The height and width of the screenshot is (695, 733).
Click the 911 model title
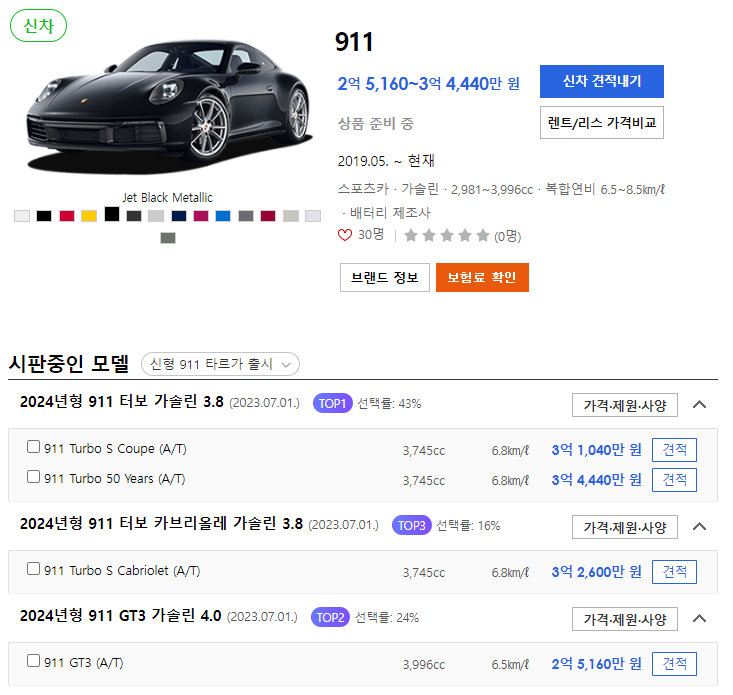pyautogui.click(x=354, y=42)
